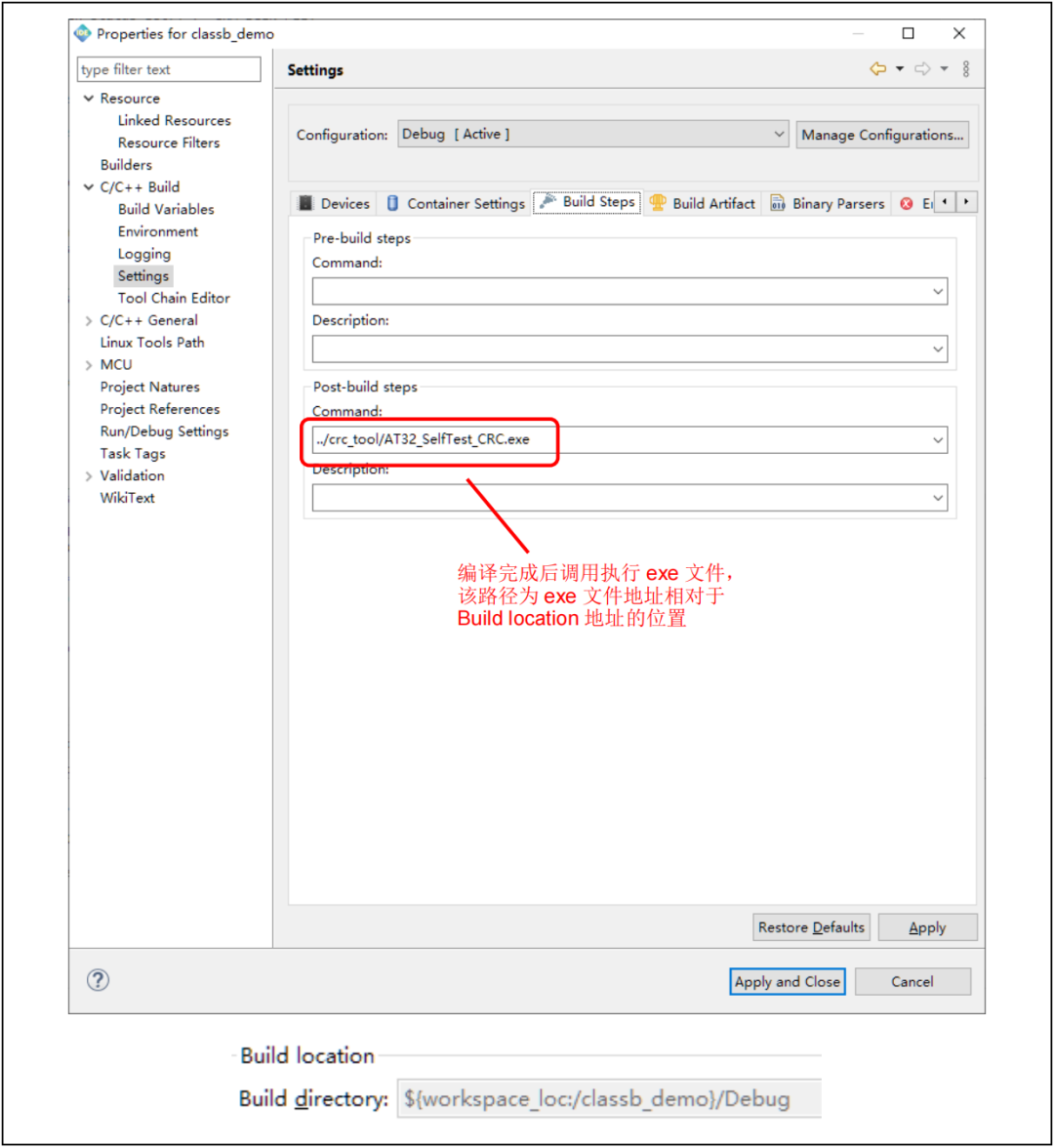This screenshot has height=1148, width=1054.
Task: Select Linux Tools Path item
Action: coord(152,343)
